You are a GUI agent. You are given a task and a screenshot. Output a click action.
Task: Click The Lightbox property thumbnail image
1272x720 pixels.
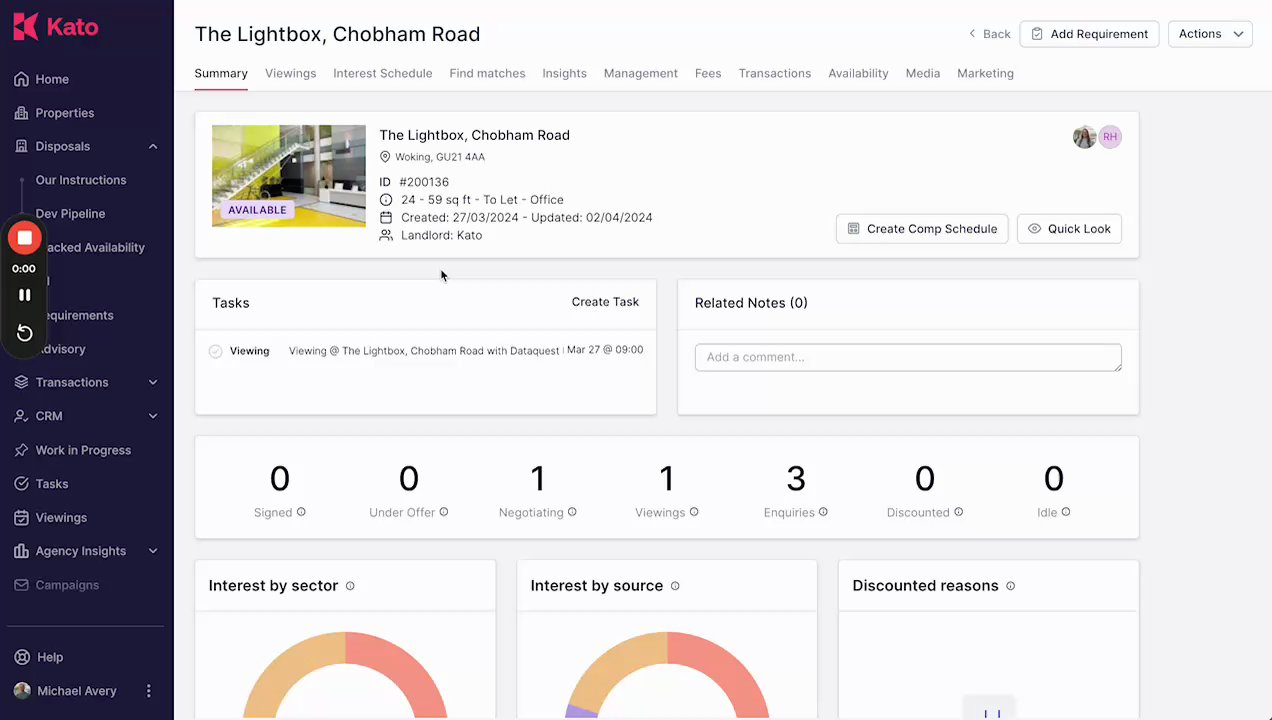[289, 176]
